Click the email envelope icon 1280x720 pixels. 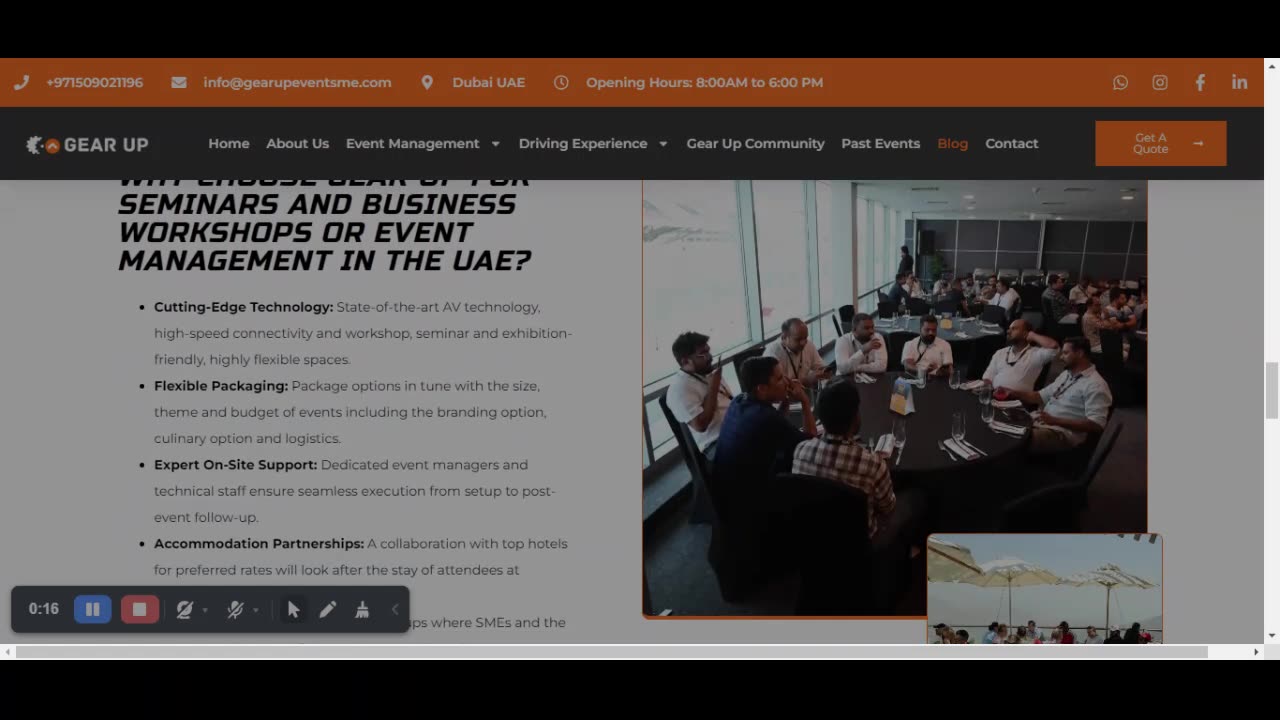click(179, 83)
